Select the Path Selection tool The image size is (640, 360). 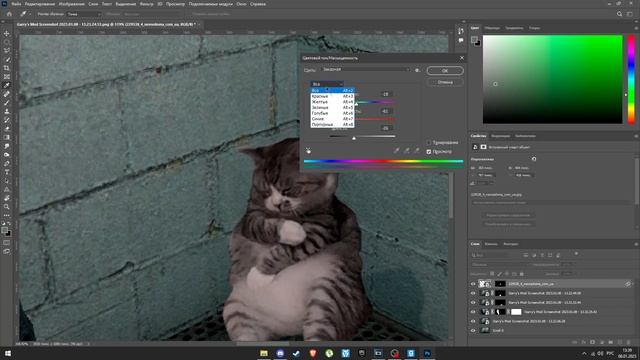(x=7, y=181)
